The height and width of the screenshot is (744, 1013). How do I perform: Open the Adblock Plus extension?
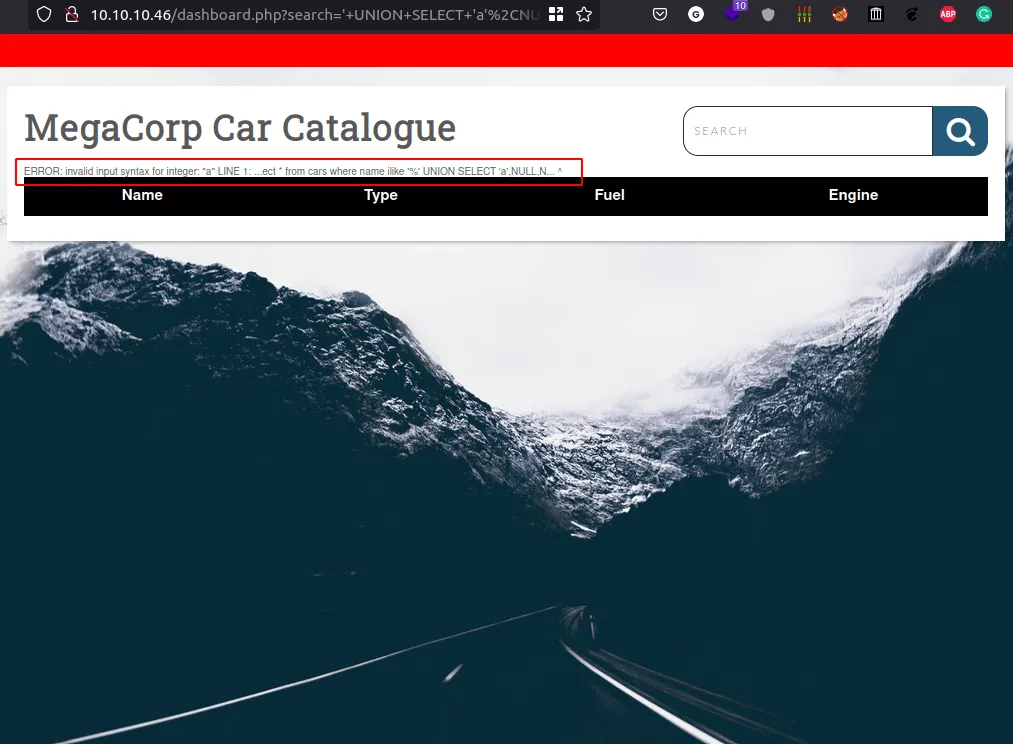947,15
